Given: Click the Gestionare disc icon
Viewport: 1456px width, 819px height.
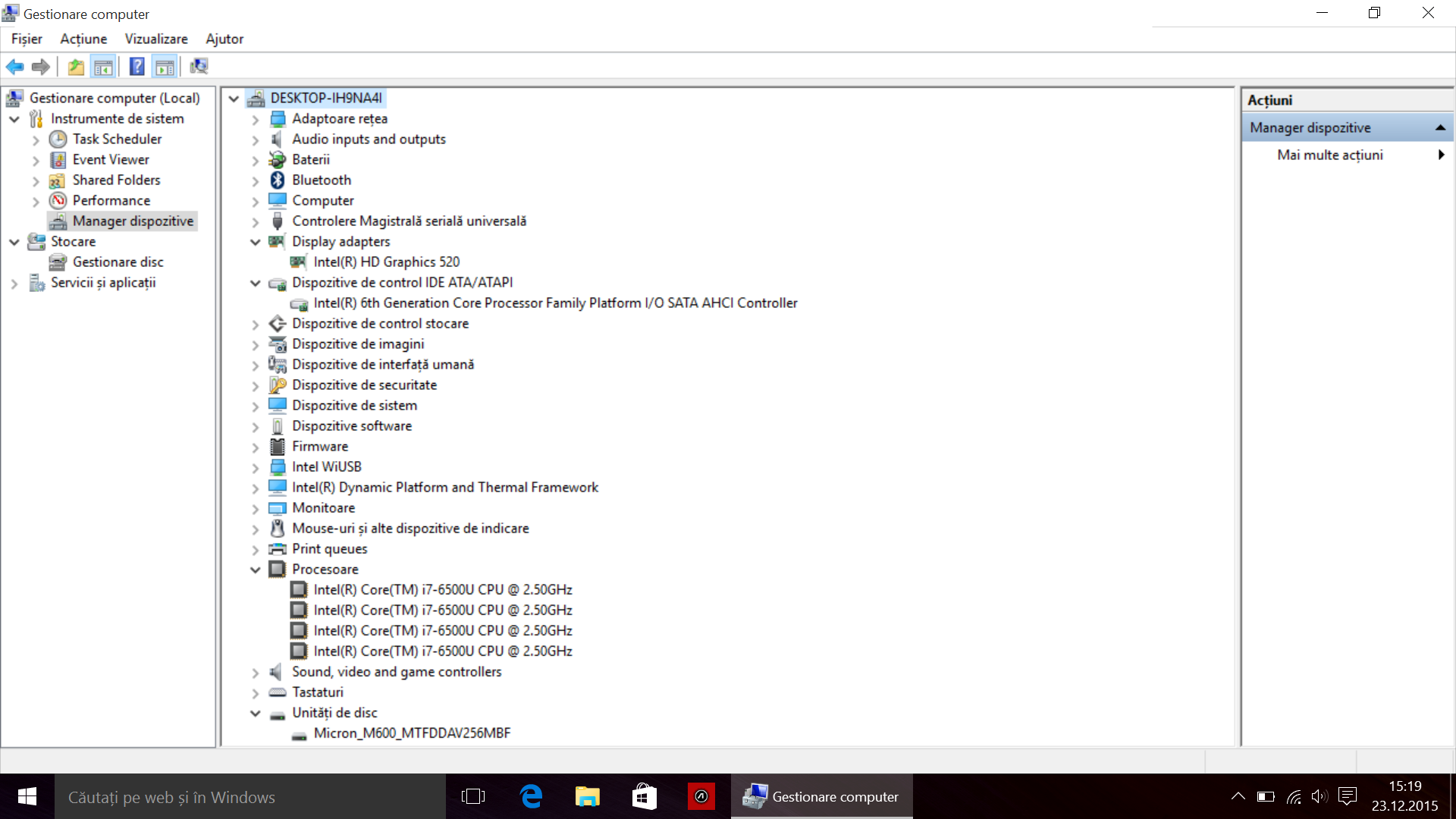Looking at the screenshot, I should (58, 262).
